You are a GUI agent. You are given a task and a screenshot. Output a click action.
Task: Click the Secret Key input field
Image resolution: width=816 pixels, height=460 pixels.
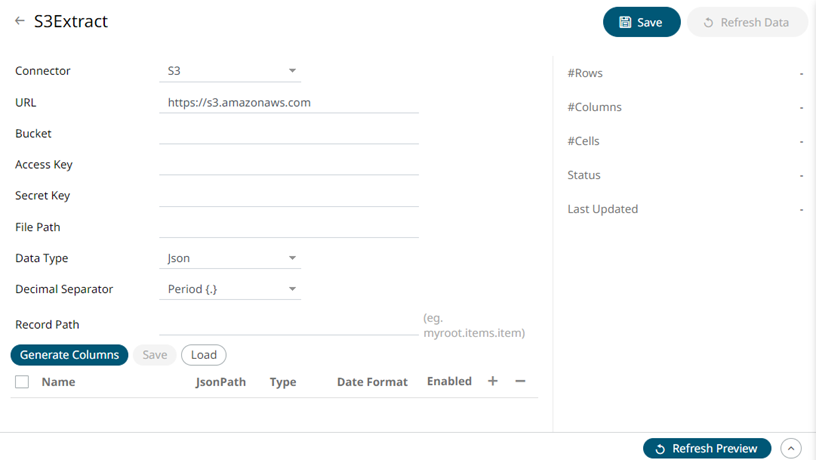(x=288, y=195)
